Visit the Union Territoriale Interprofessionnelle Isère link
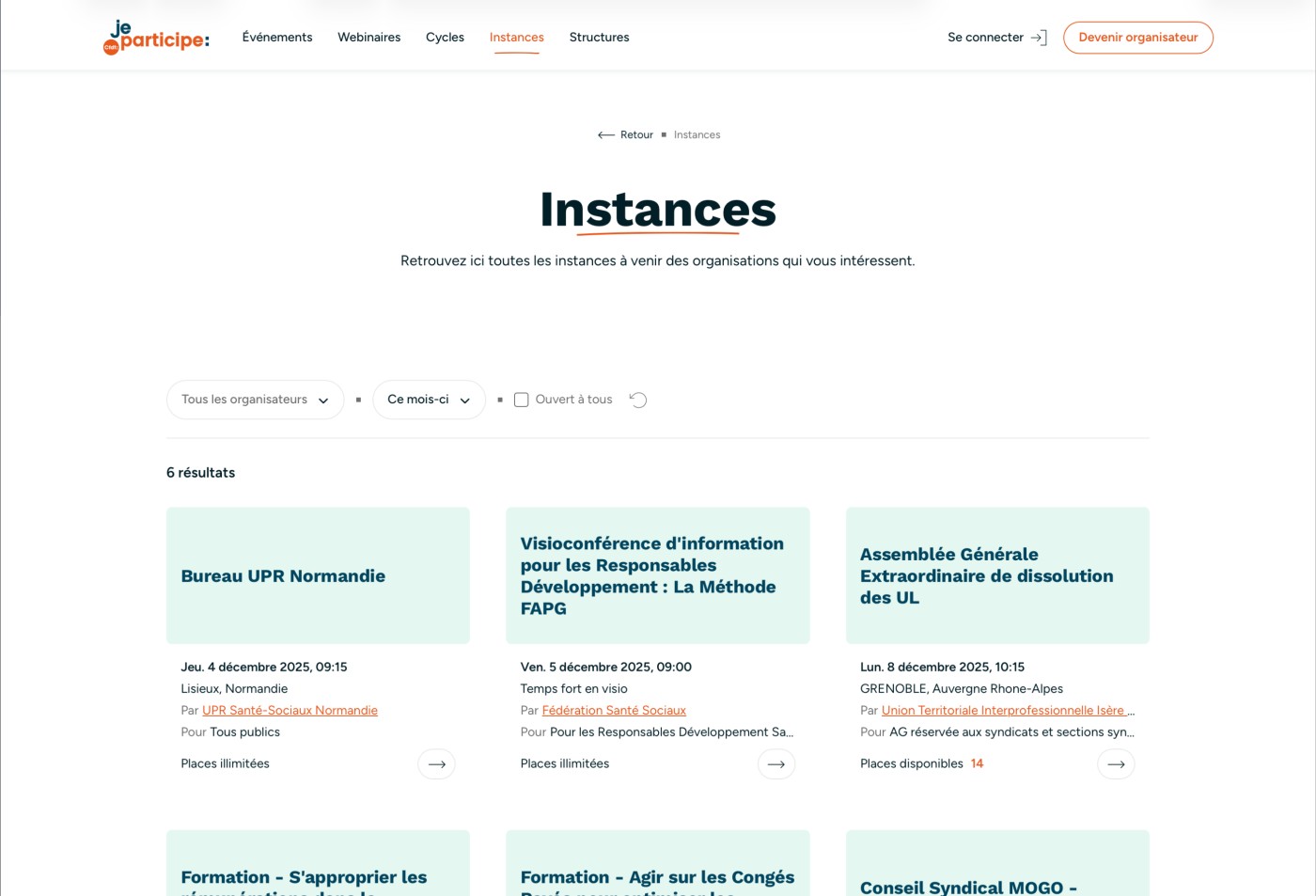The image size is (1316, 896). coord(1003,711)
